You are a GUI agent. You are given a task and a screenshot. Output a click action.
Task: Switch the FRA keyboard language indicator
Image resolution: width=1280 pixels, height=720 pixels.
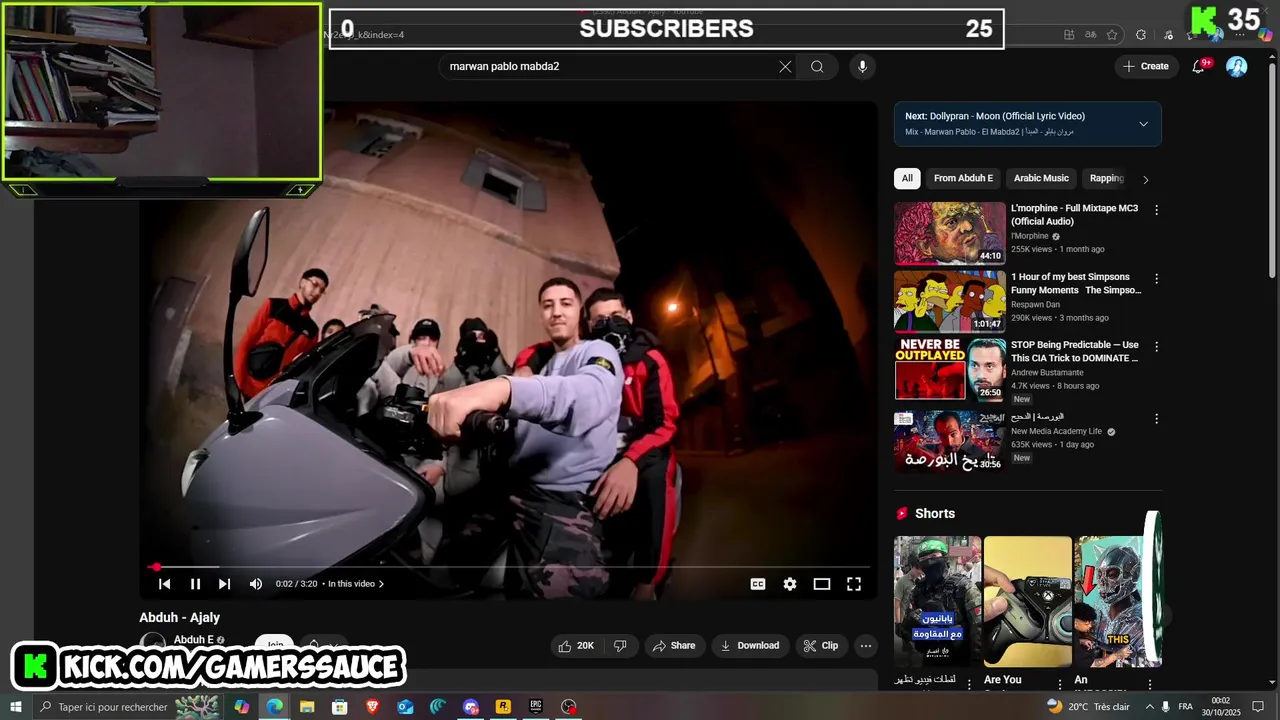[x=1186, y=707]
